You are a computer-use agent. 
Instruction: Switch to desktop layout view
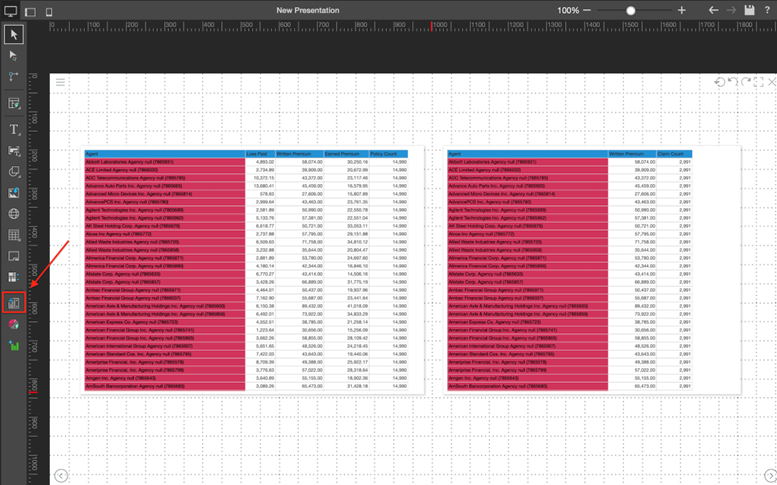pos(10,11)
